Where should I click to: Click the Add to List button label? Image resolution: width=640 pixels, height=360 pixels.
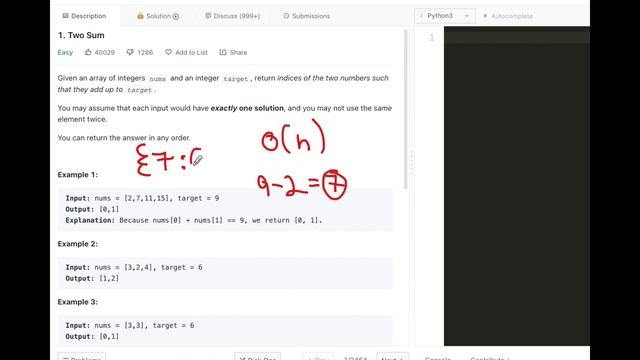(x=191, y=52)
